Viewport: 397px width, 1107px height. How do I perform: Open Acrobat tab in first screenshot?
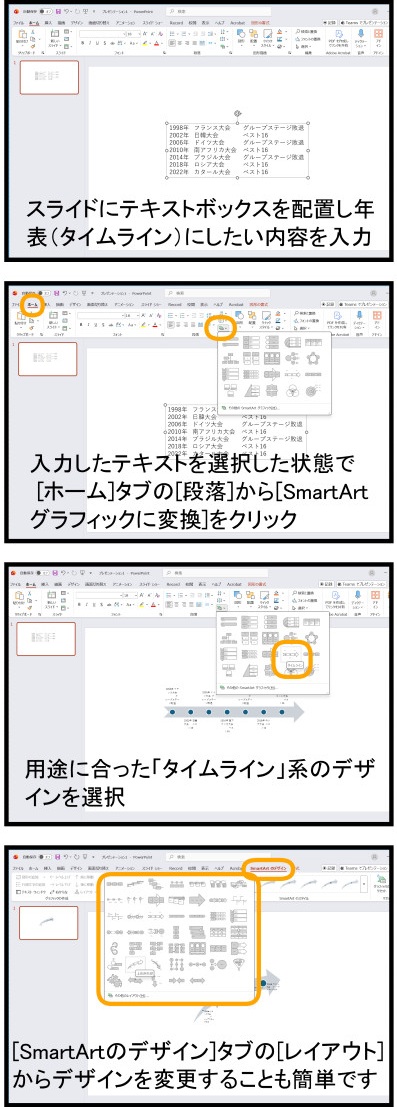pos(237,23)
